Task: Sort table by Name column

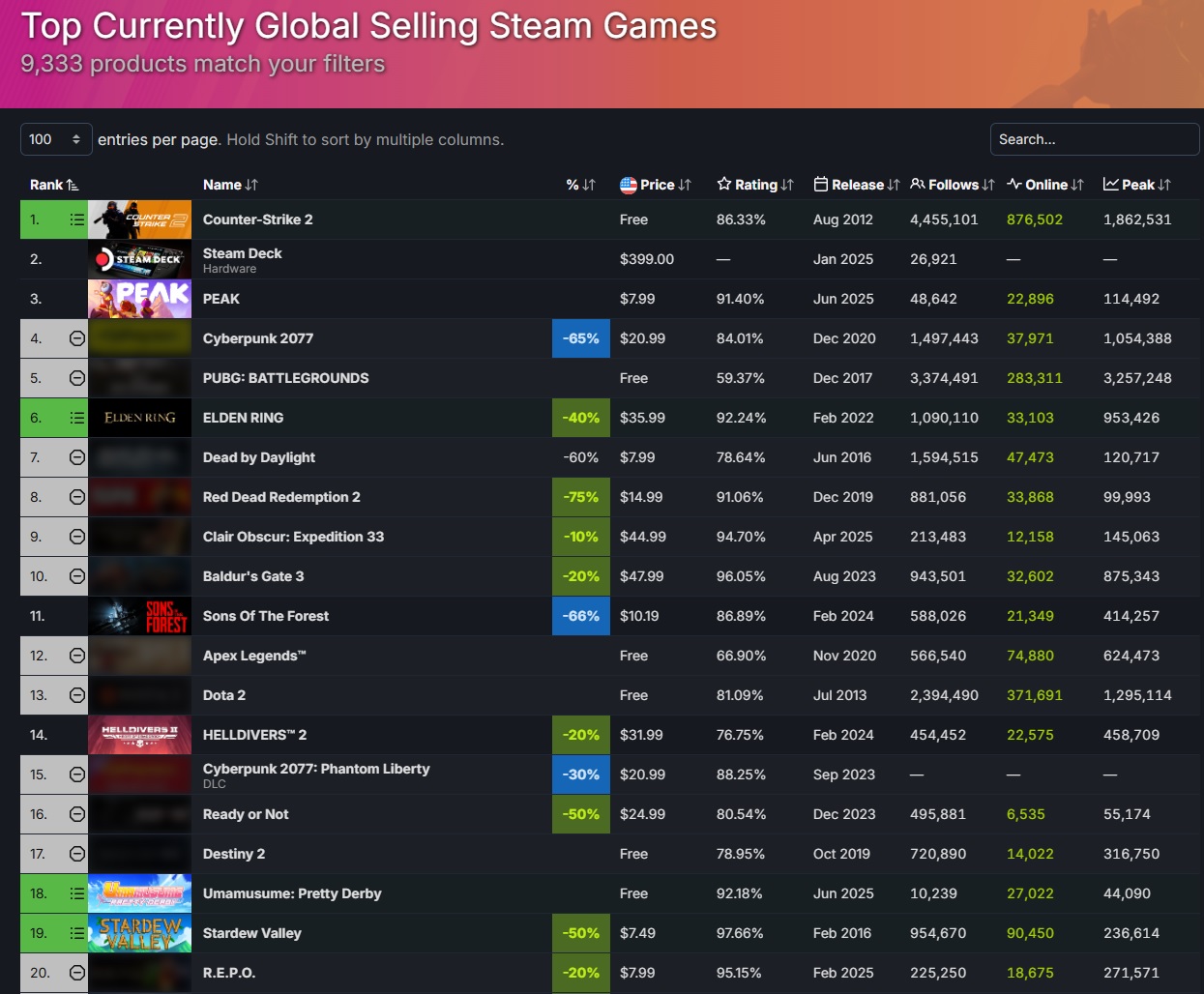Action: click(230, 185)
